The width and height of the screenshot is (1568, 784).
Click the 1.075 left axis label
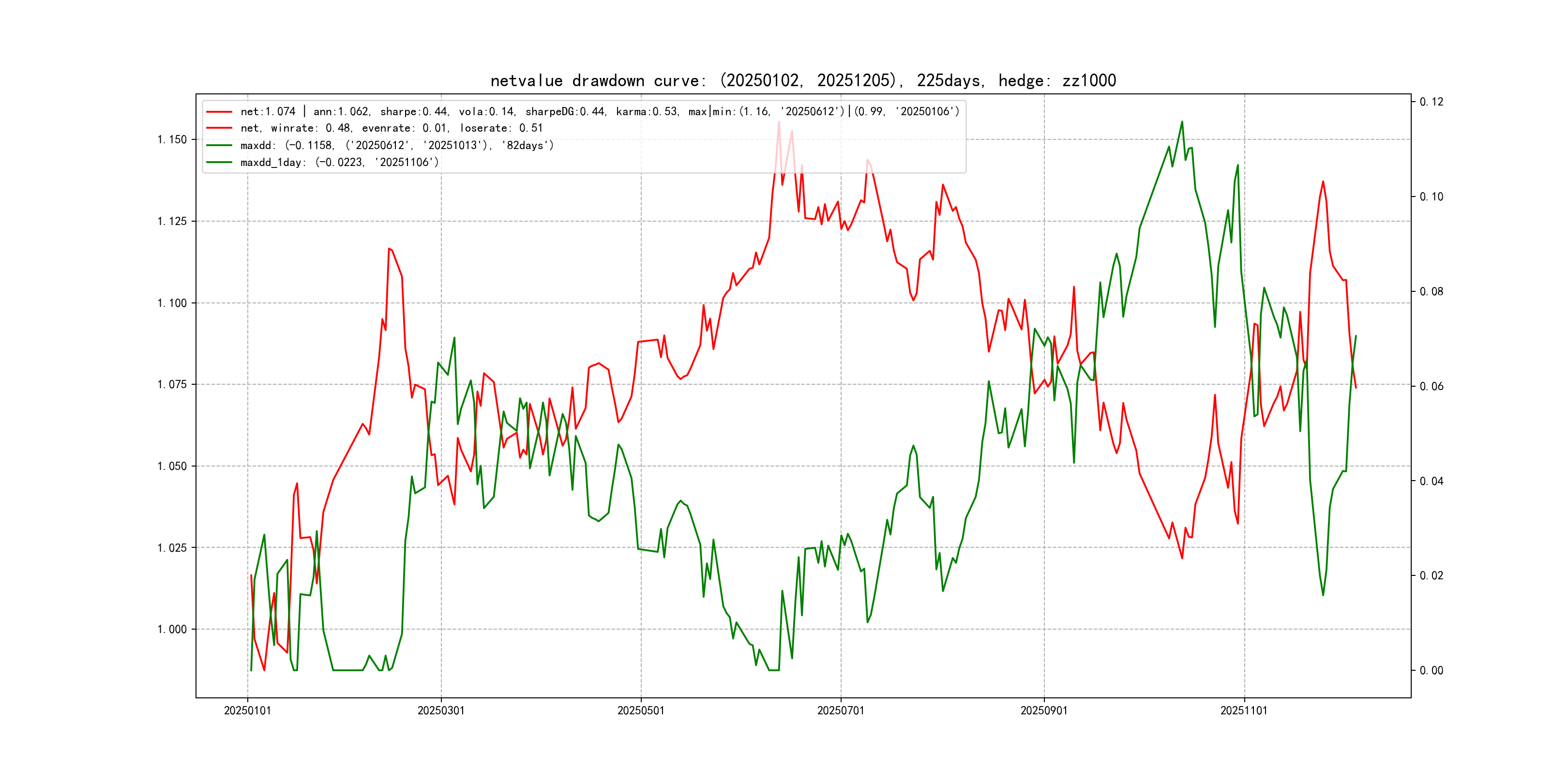pyautogui.click(x=172, y=385)
